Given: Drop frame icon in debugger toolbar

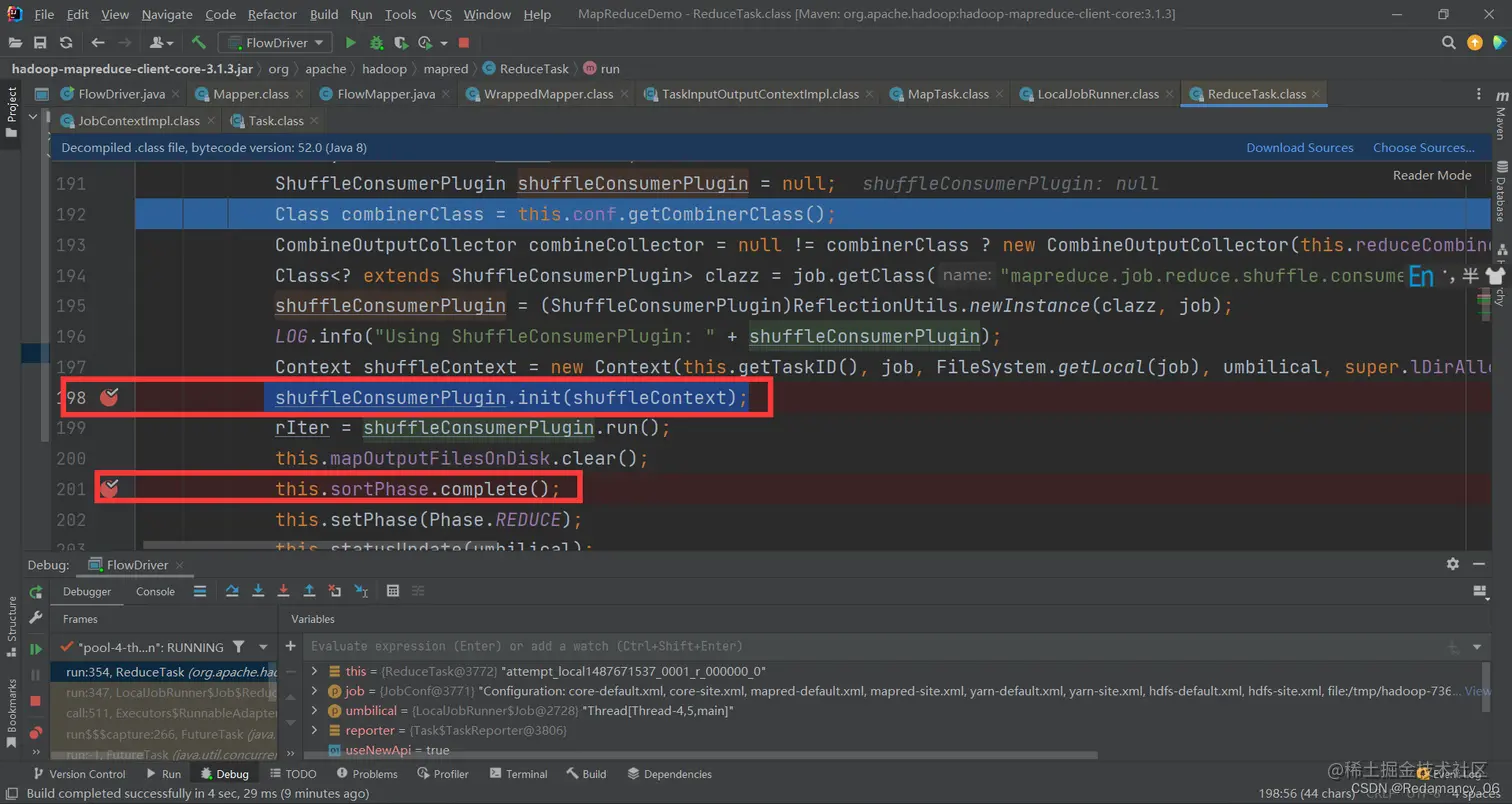Looking at the screenshot, I should [x=335, y=591].
